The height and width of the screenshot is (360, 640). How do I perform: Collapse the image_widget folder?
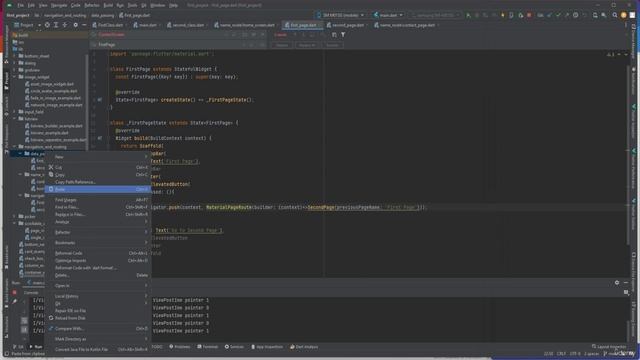[15, 77]
